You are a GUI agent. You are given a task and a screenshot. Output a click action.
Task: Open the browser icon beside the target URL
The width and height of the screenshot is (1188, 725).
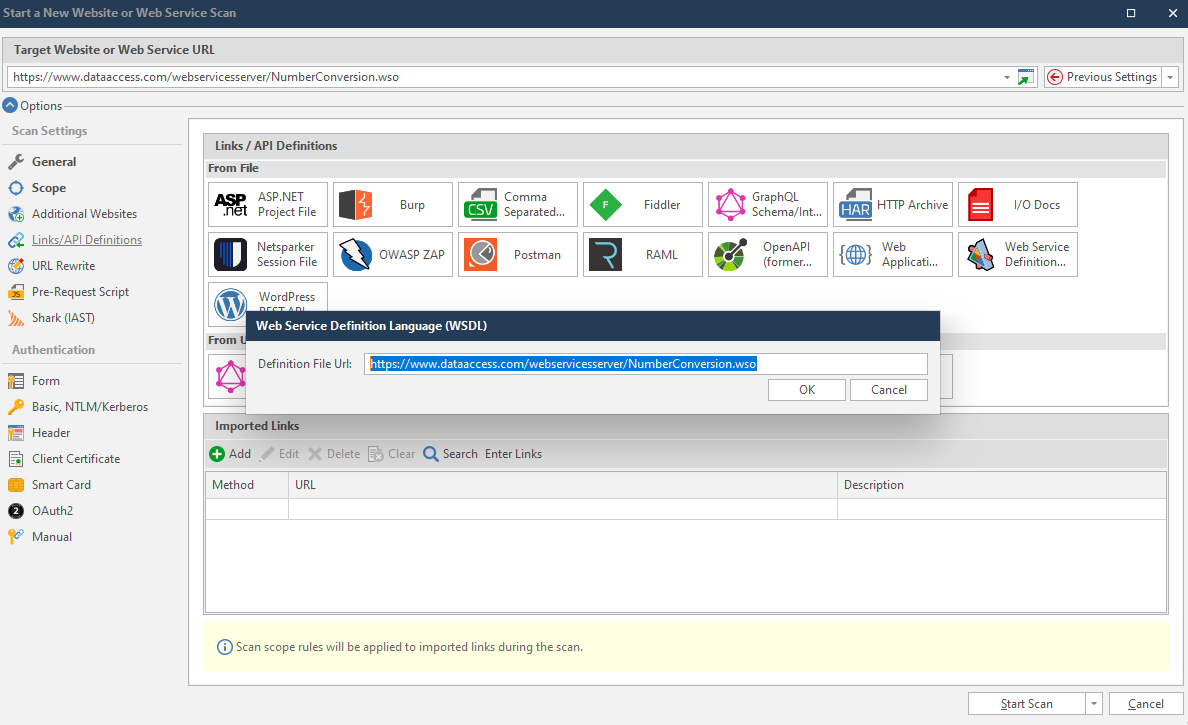(1026, 77)
